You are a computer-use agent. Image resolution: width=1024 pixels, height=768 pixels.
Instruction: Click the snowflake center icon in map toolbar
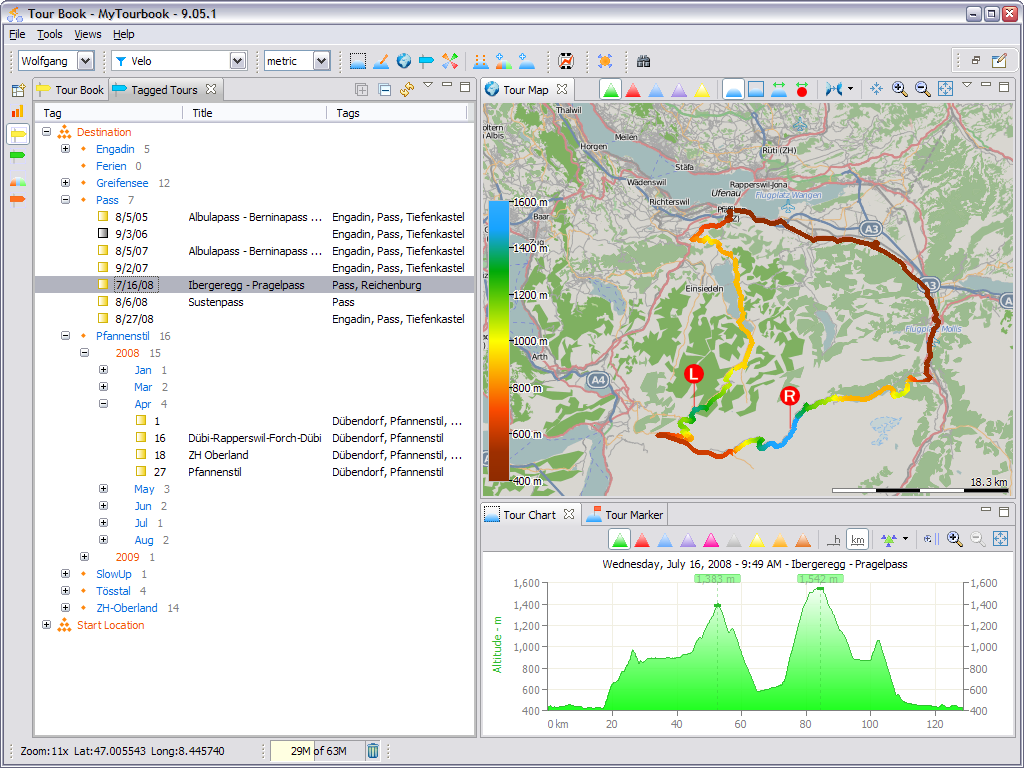coord(876,89)
